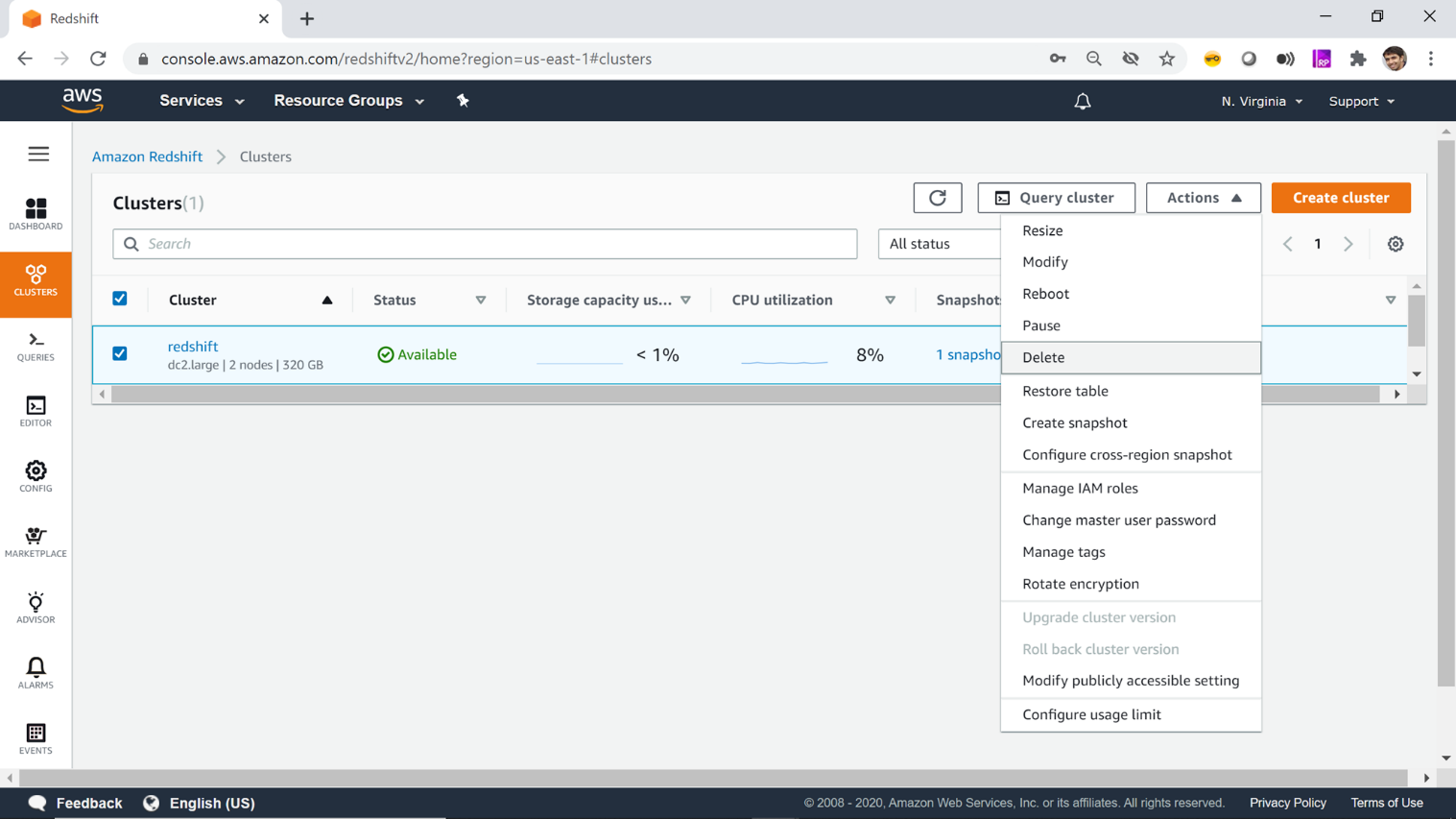The image size is (1456, 819).
Task: Open the Status column filter arrow
Action: point(481,301)
